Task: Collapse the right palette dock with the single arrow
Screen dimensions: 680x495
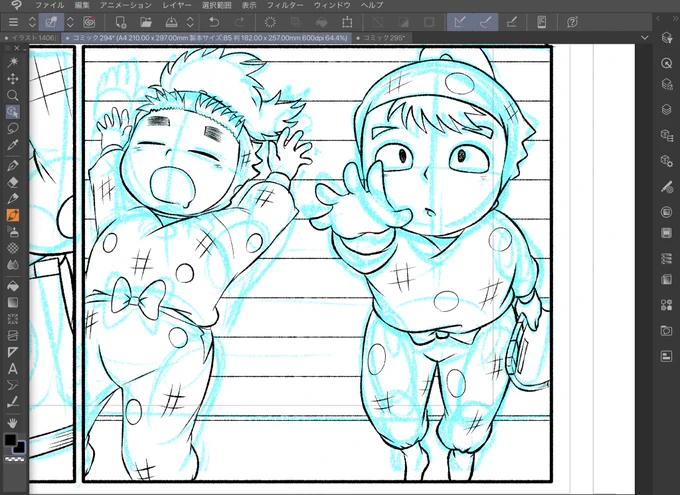Action: coord(658,19)
